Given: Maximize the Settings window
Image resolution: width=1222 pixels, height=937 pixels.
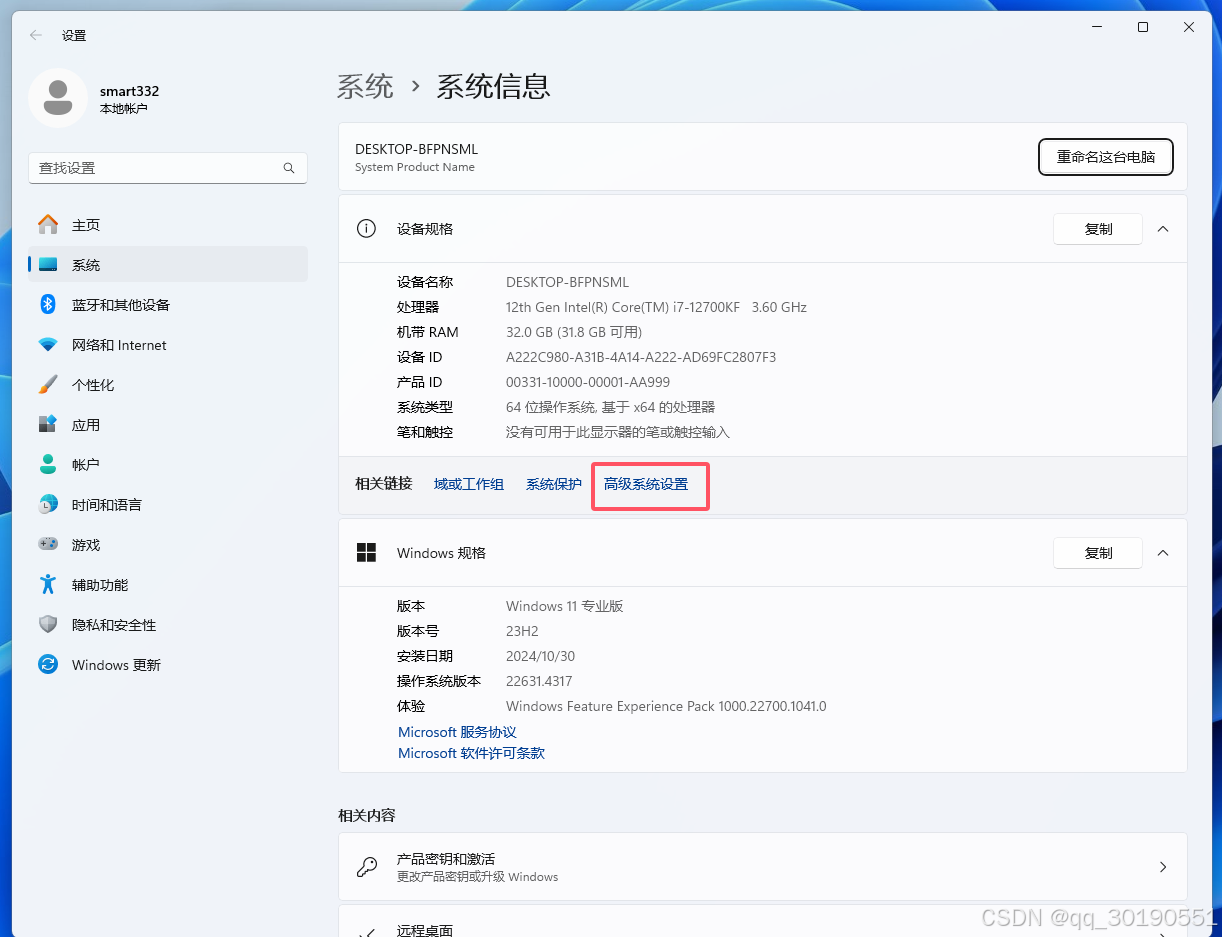Looking at the screenshot, I should pos(1143,27).
